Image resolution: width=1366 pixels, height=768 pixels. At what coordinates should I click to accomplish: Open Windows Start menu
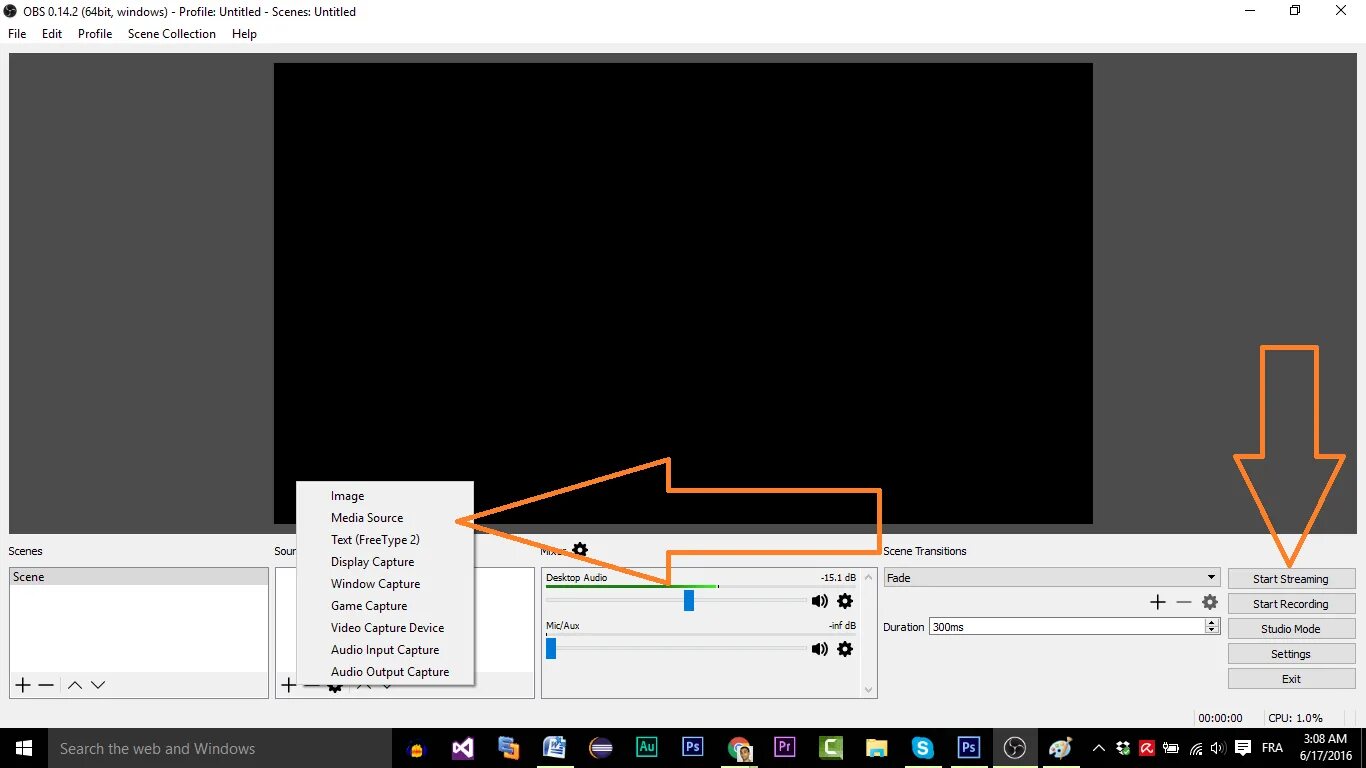[x=24, y=748]
